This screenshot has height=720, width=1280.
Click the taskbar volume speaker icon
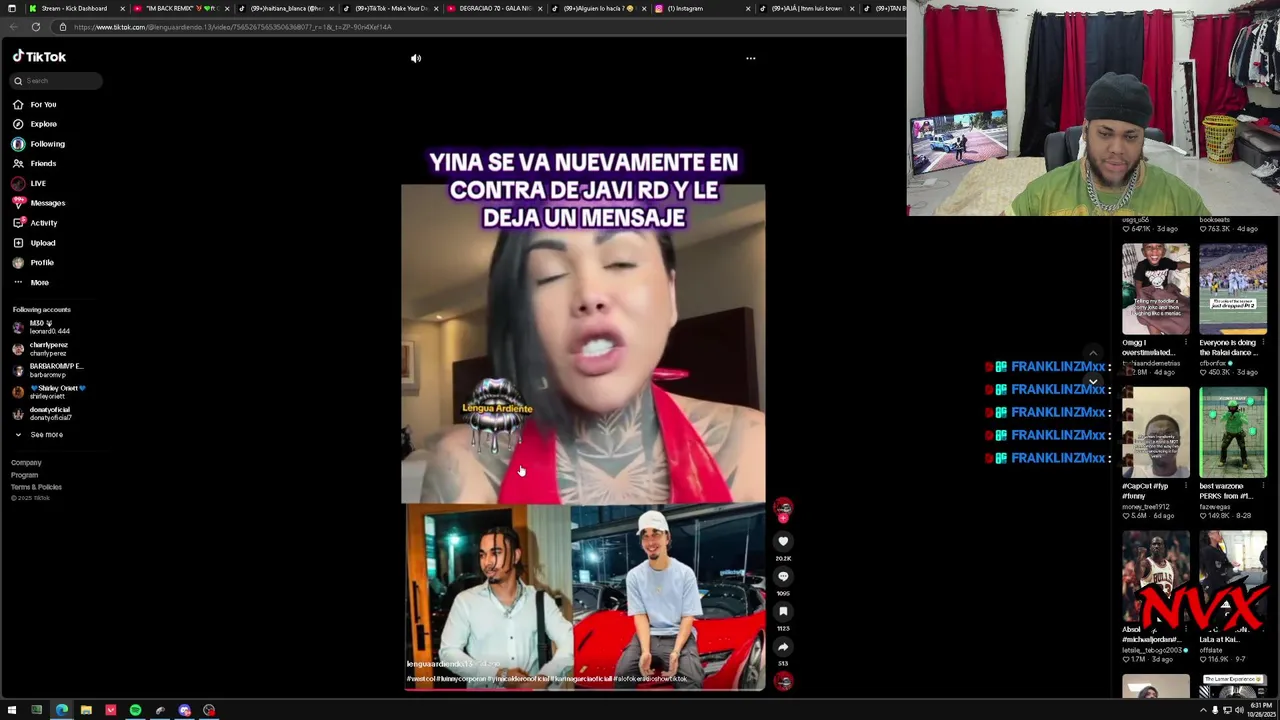click(1239, 711)
